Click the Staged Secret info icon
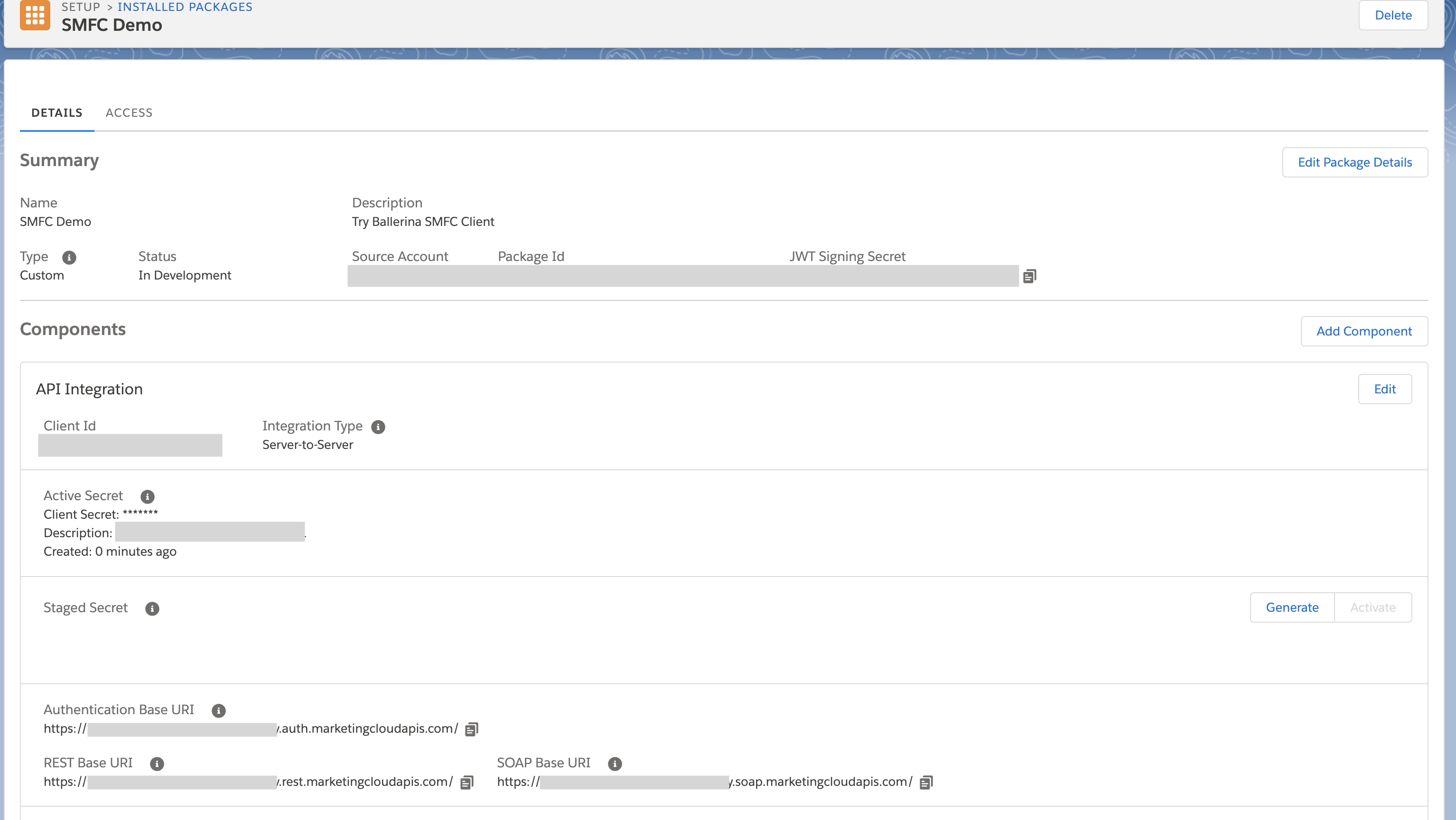 tap(152, 609)
